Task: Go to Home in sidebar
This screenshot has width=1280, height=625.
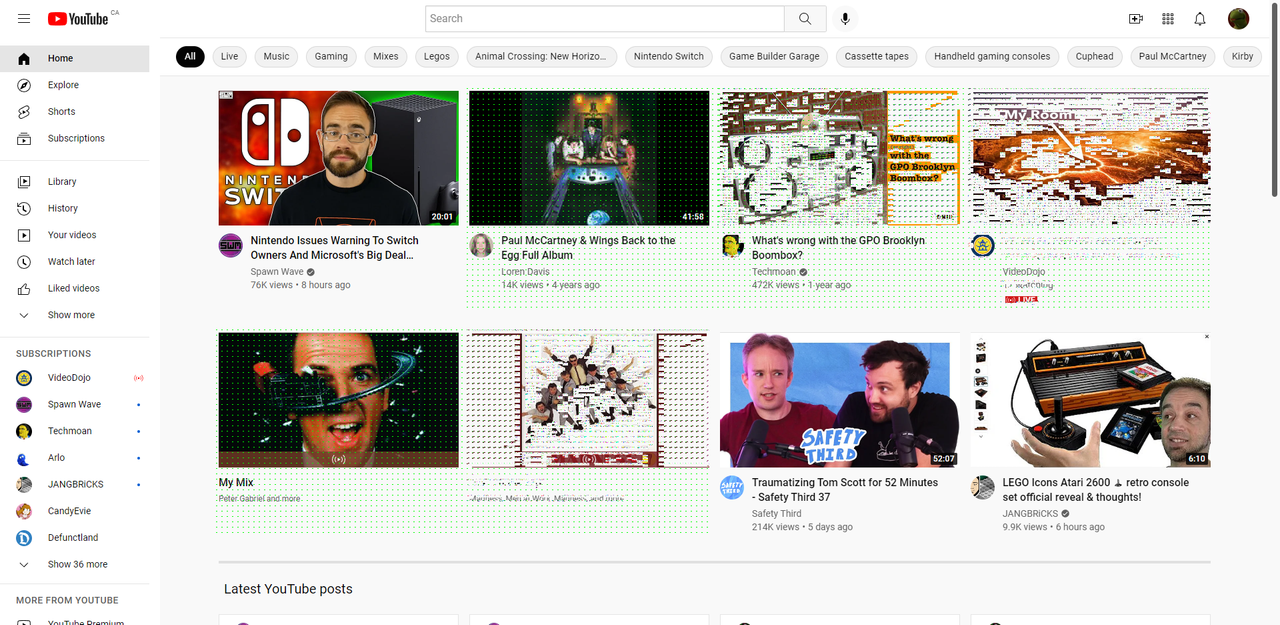Action: pyautogui.click(x=75, y=58)
